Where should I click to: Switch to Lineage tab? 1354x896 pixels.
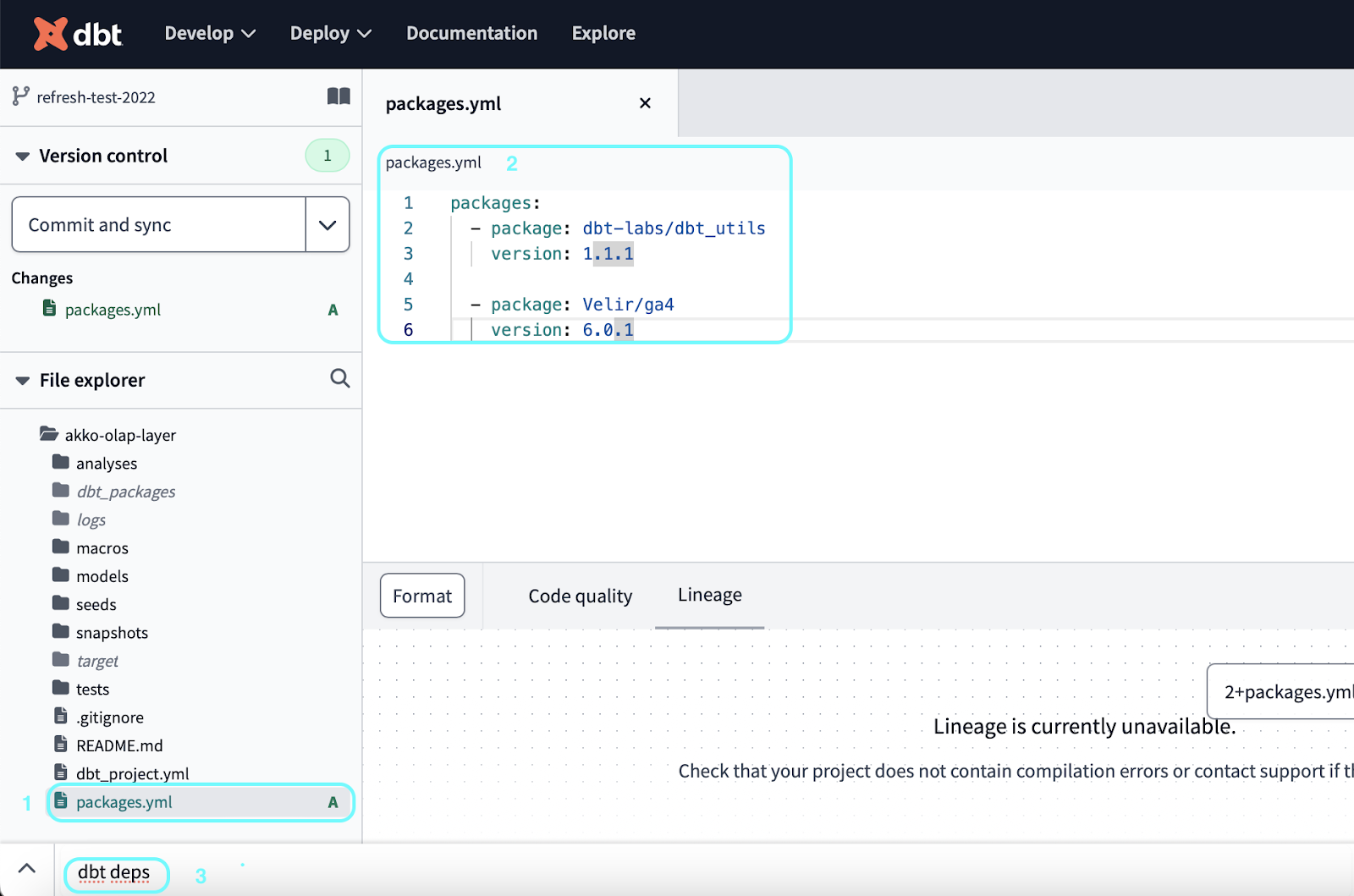point(710,595)
